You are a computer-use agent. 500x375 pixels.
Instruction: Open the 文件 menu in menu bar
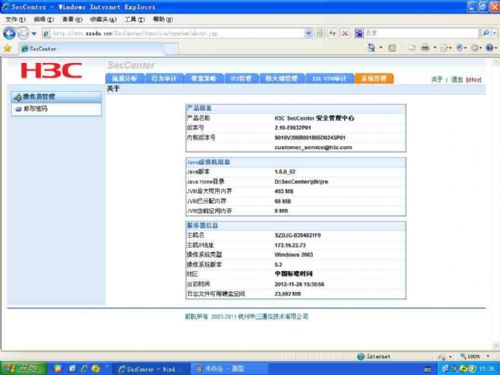click(x=15, y=19)
